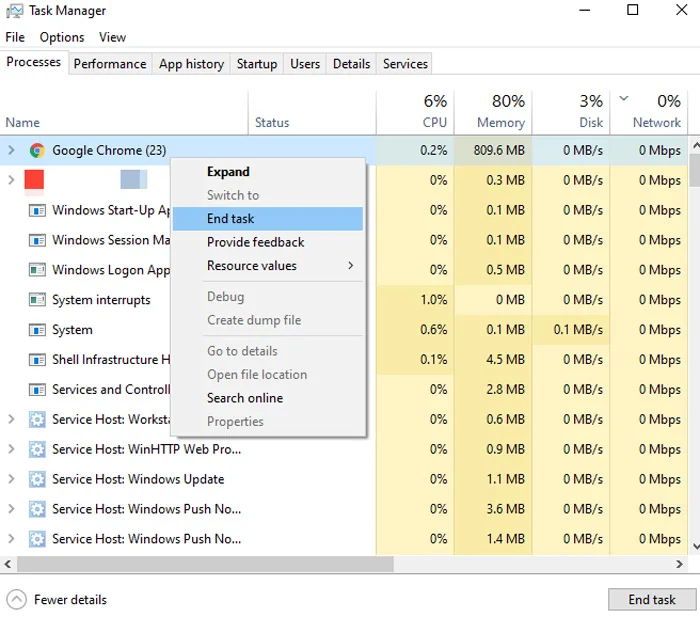
Task: Choose End task in the context menu
Action: click(268, 219)
